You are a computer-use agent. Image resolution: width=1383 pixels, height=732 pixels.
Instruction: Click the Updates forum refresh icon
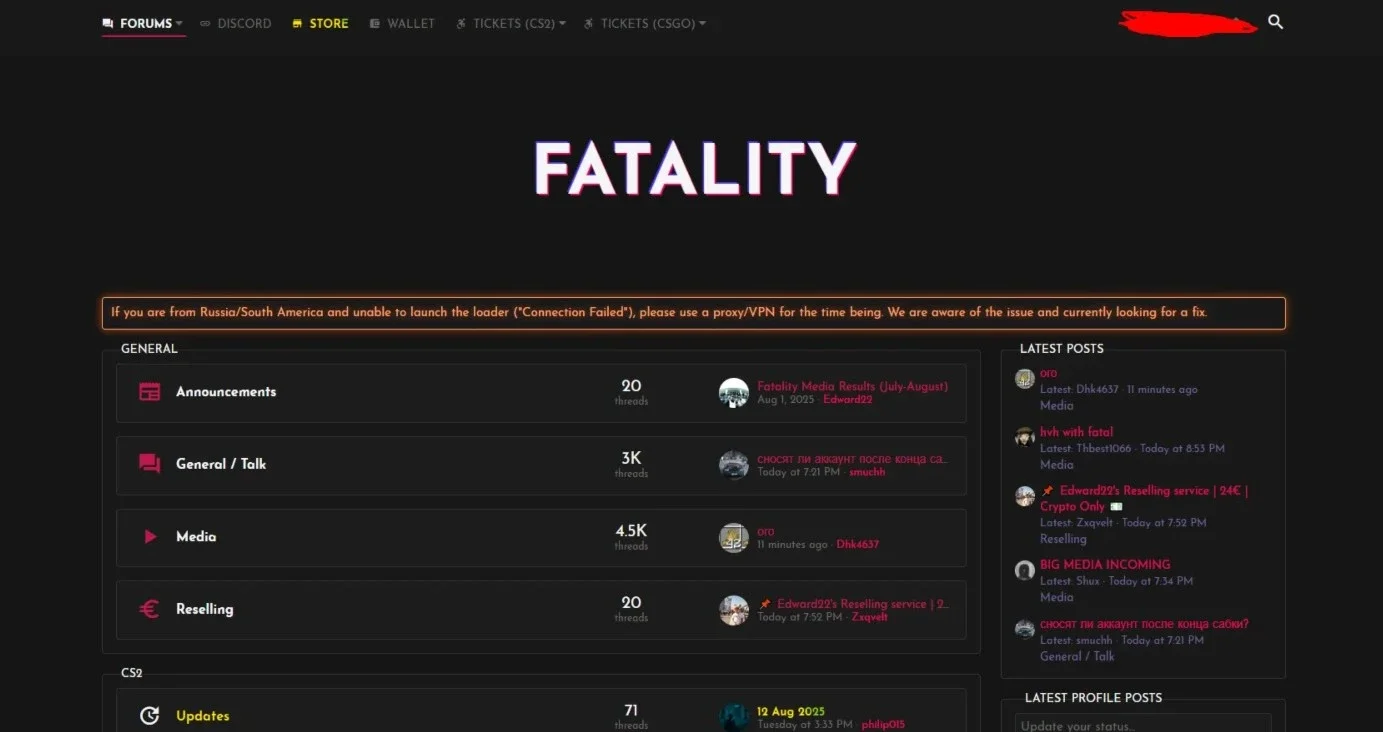tap(150, 716)
